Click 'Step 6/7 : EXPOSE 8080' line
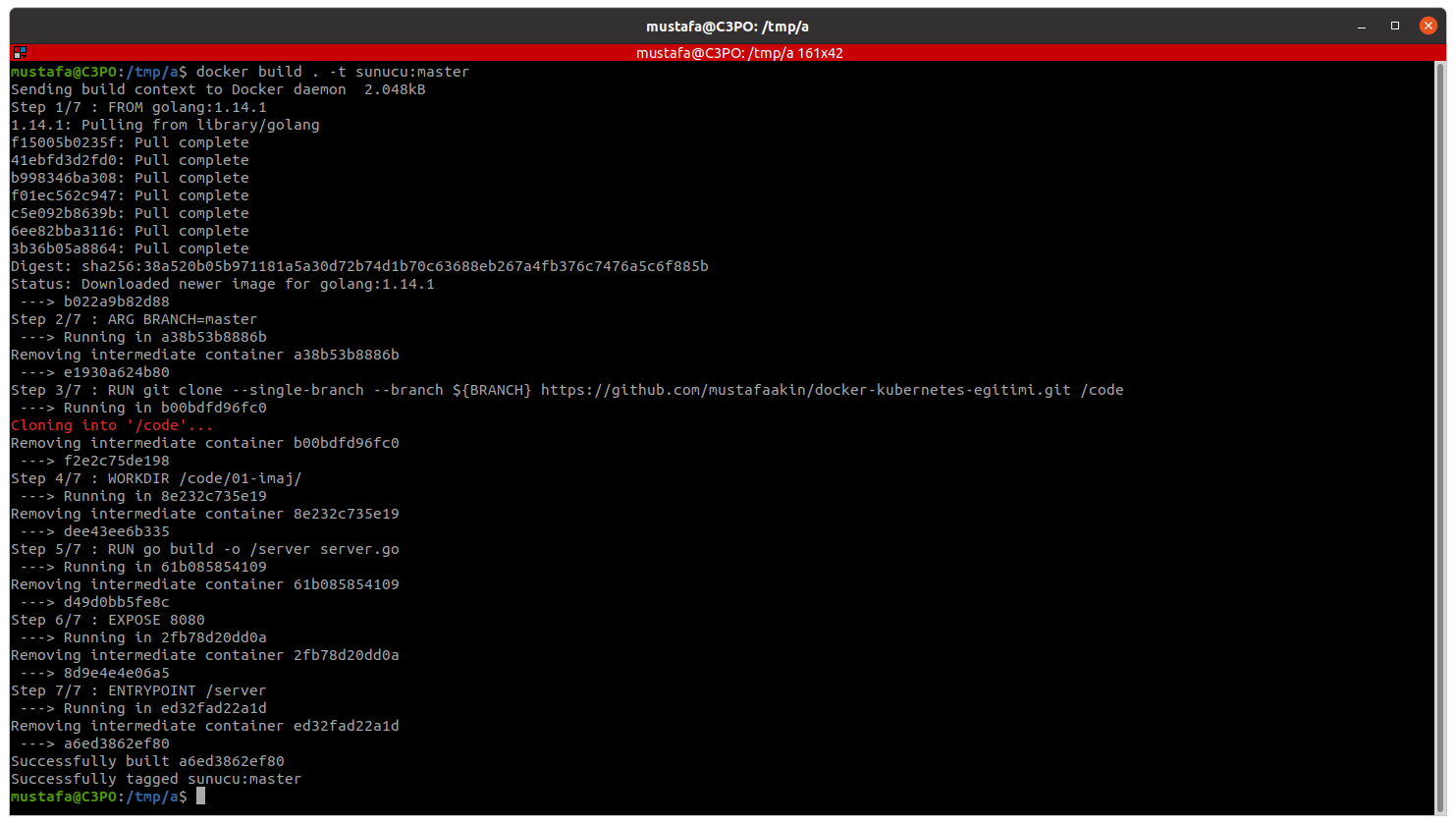 coord(108,620)
